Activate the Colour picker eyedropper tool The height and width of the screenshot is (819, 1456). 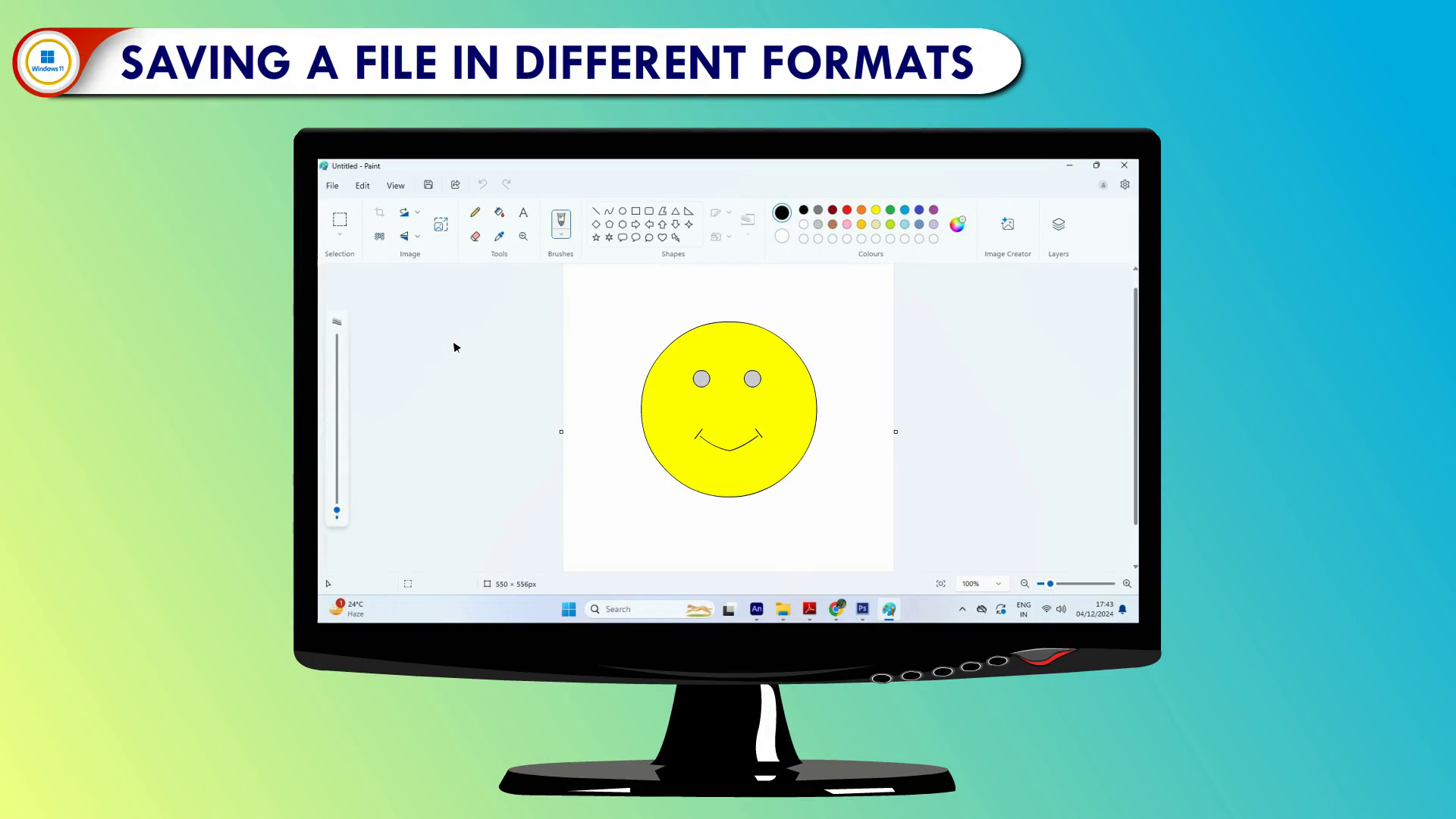coord(499,237)
